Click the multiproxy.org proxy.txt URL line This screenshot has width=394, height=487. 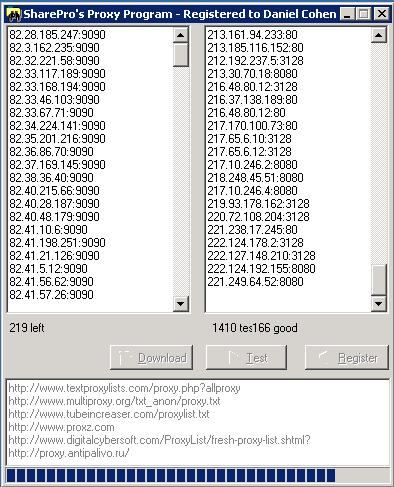114,401
